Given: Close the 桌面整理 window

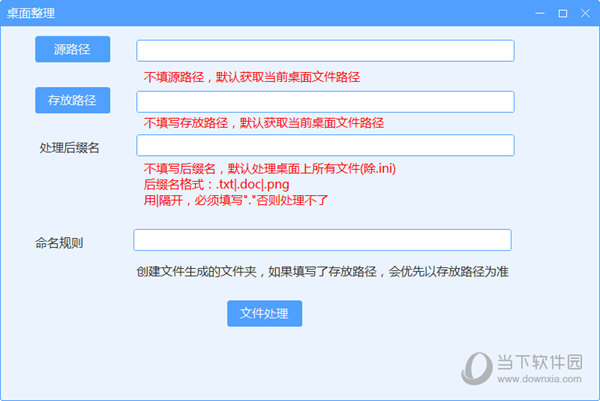Looking at the screenshot, I should [585, 13].
